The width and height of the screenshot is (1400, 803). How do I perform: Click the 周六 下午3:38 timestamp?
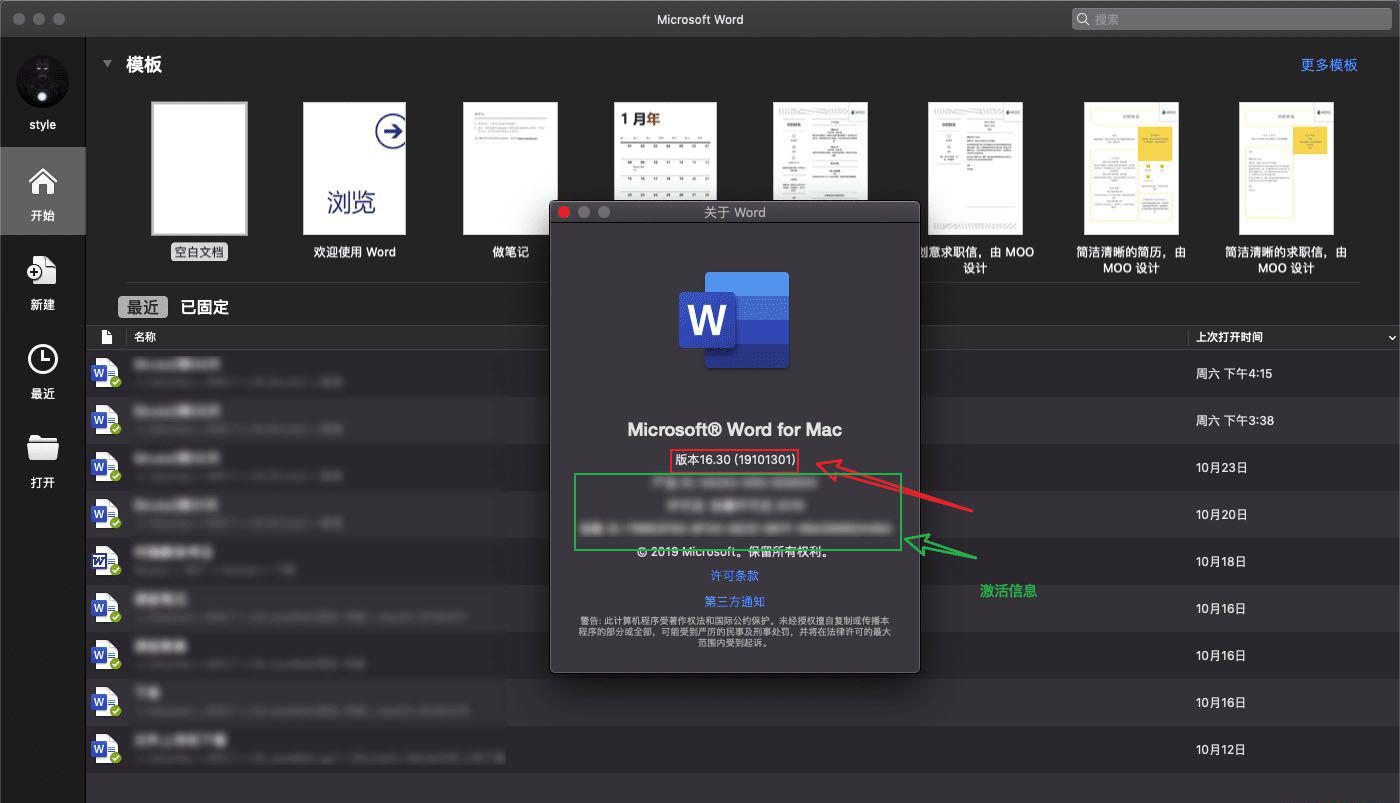point(1235,420)
